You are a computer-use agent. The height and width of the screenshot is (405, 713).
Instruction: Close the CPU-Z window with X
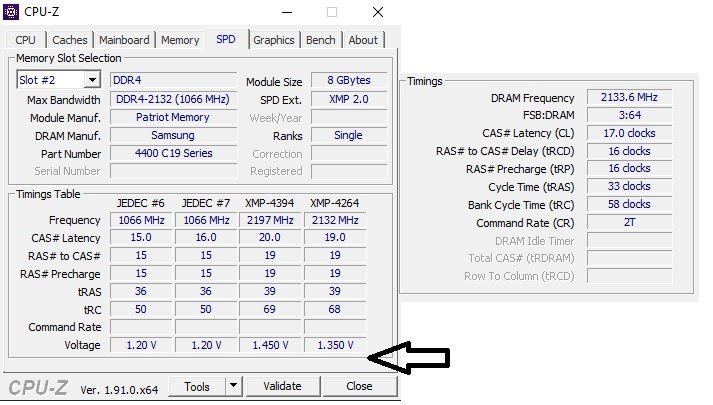pos(378,12)
